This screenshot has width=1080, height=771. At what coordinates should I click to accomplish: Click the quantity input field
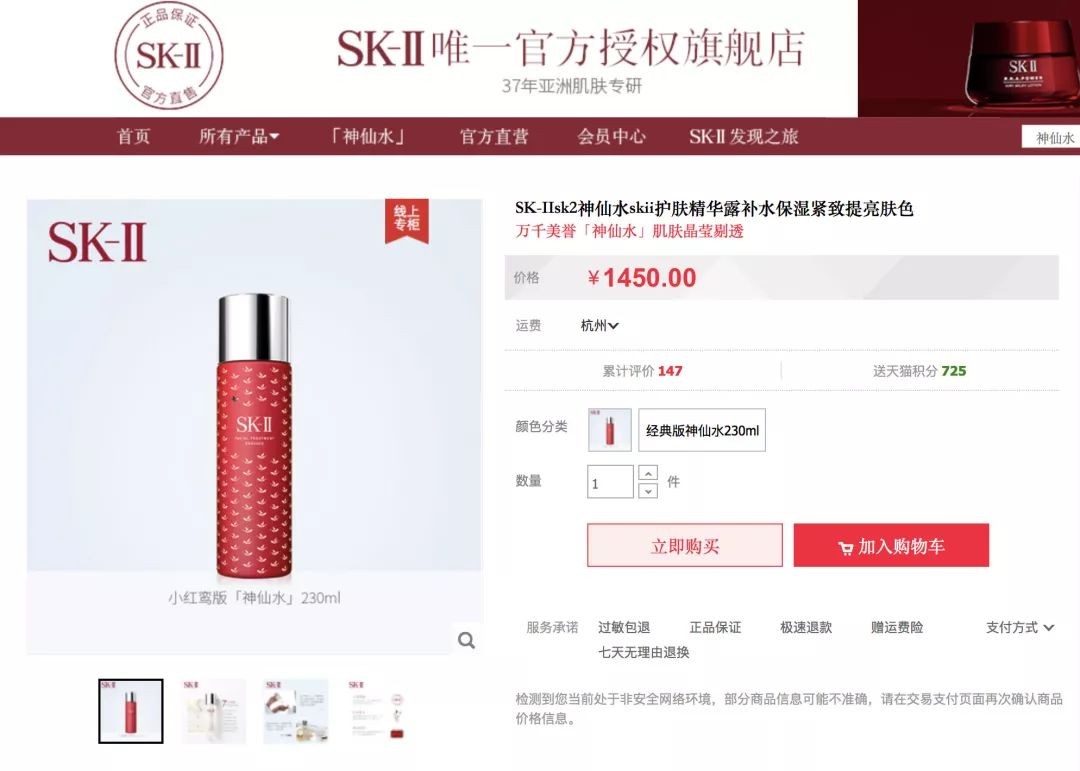pyautogui.click(x=610, y=482)
